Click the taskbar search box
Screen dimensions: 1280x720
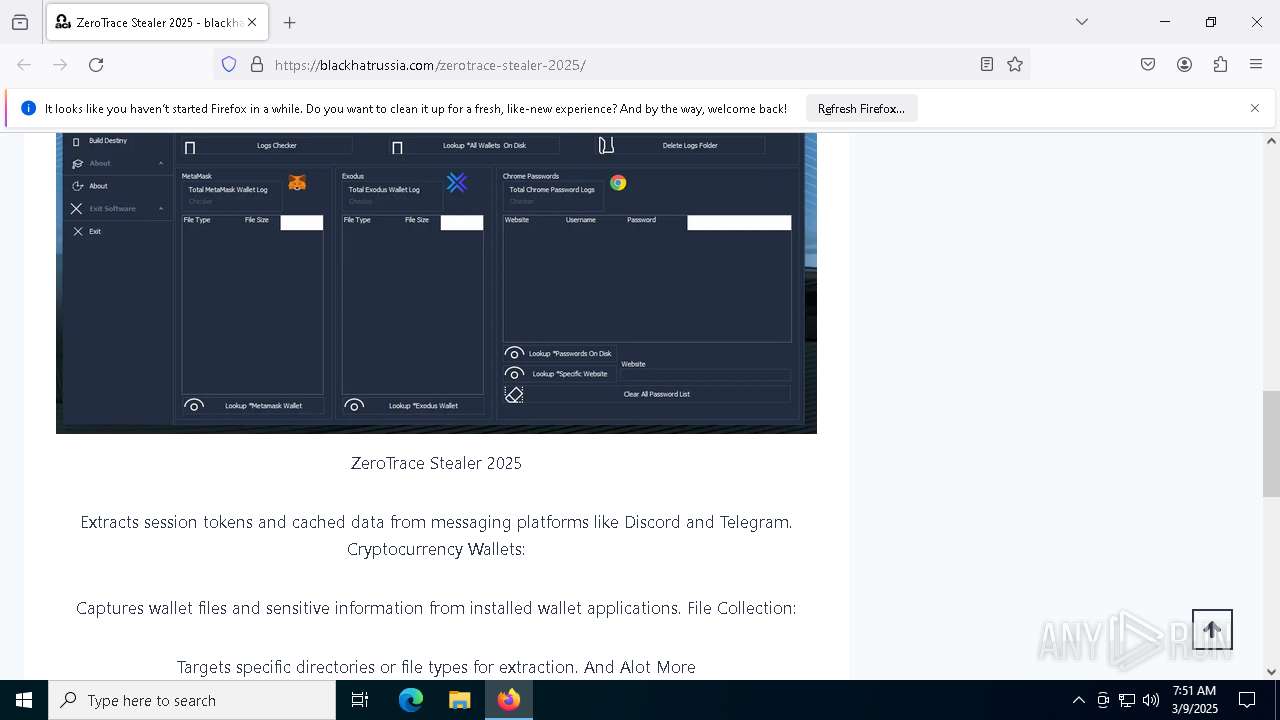192,700
